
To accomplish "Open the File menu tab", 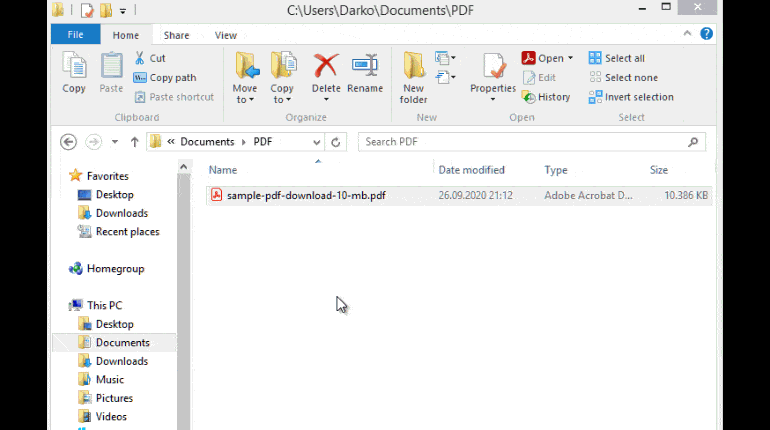I will click(x=75, y=35).
